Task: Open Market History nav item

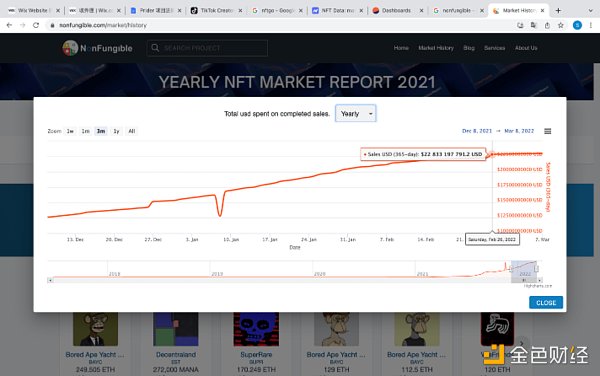Action: pos(436,48)
